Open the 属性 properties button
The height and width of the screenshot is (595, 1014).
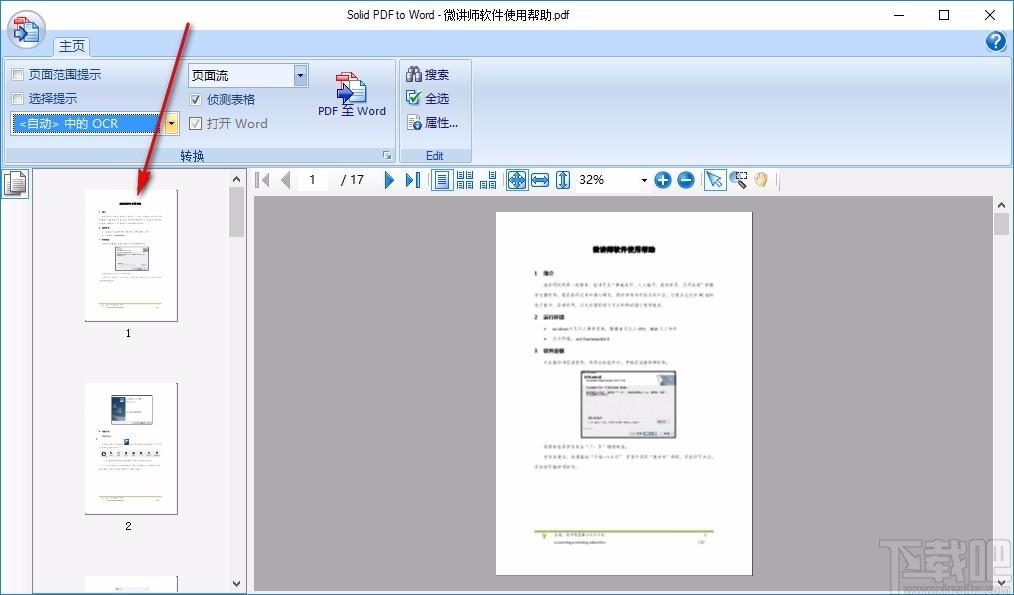click(432, 122)
